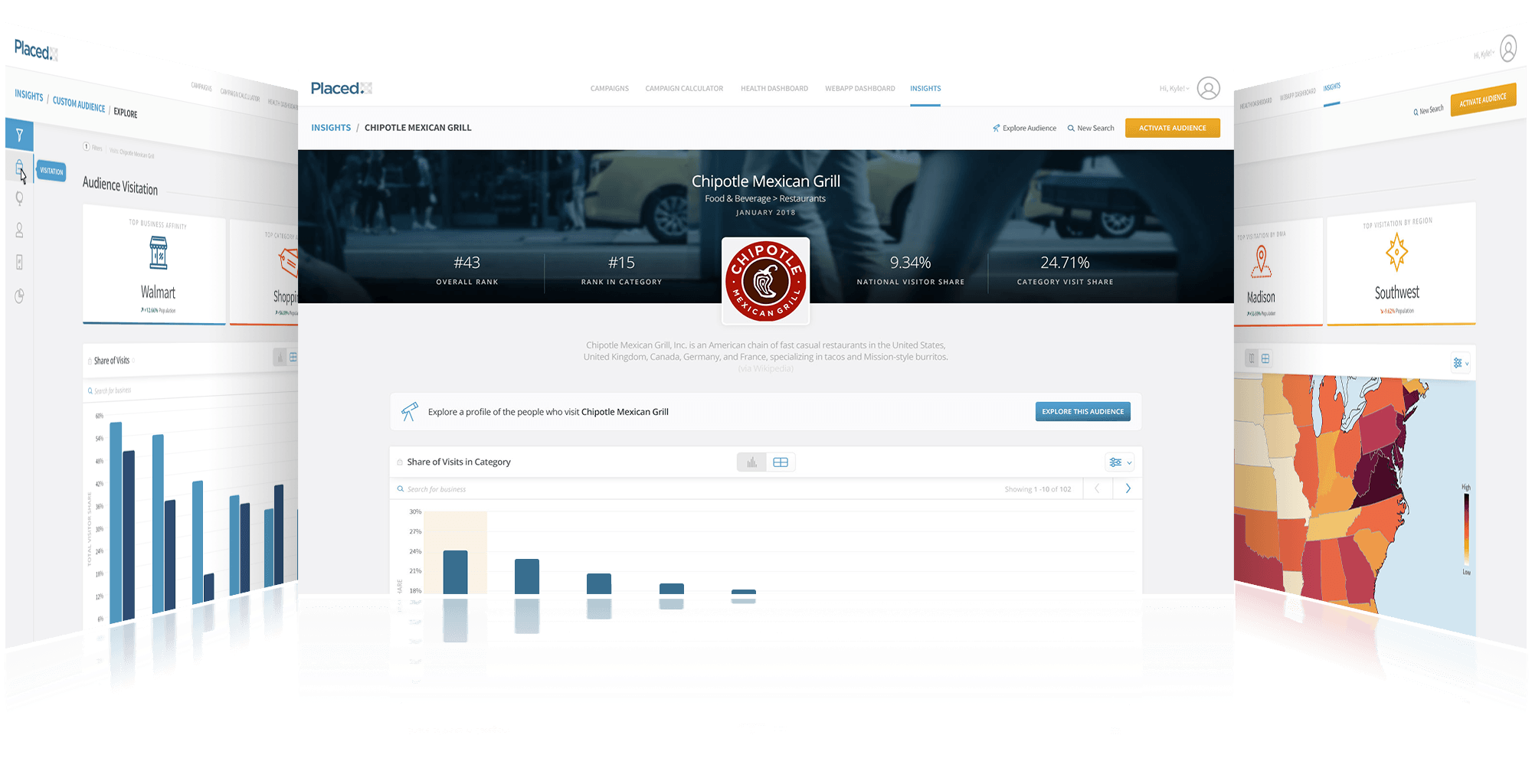Click the person icon in left sidebar
The height and width of the screenshot is (784, 1532).
19,230
